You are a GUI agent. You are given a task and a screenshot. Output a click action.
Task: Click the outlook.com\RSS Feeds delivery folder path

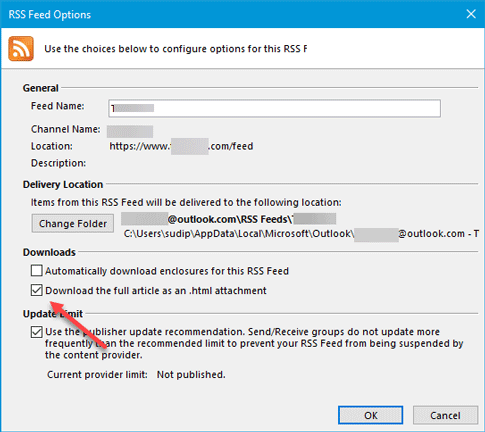coord(229,219)
